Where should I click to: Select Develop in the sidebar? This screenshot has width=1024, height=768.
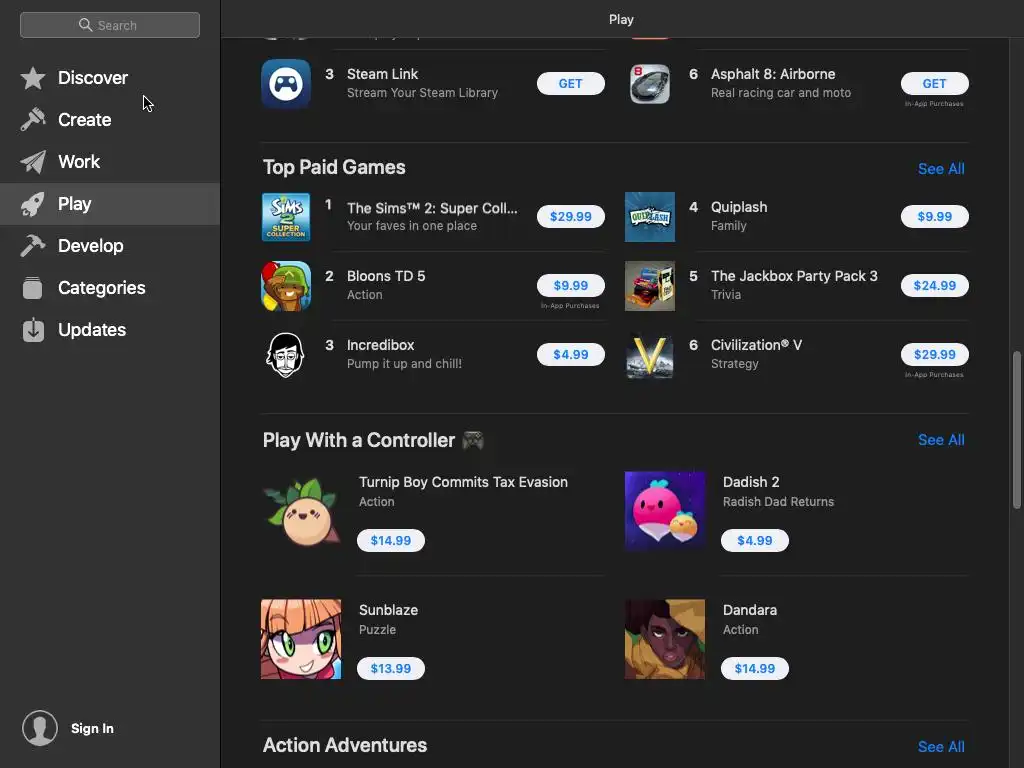pyautogui.click(x=110, y=246)
